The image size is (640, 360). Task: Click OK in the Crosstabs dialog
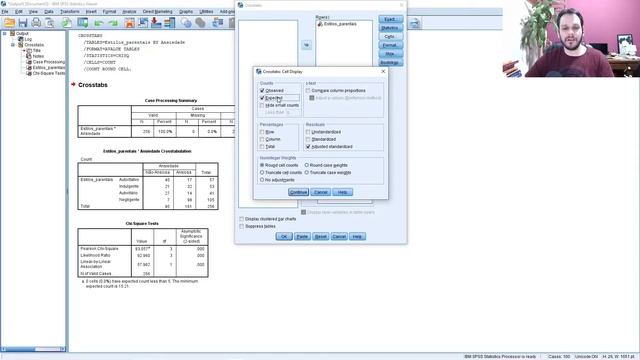click(x=284, y=237)
